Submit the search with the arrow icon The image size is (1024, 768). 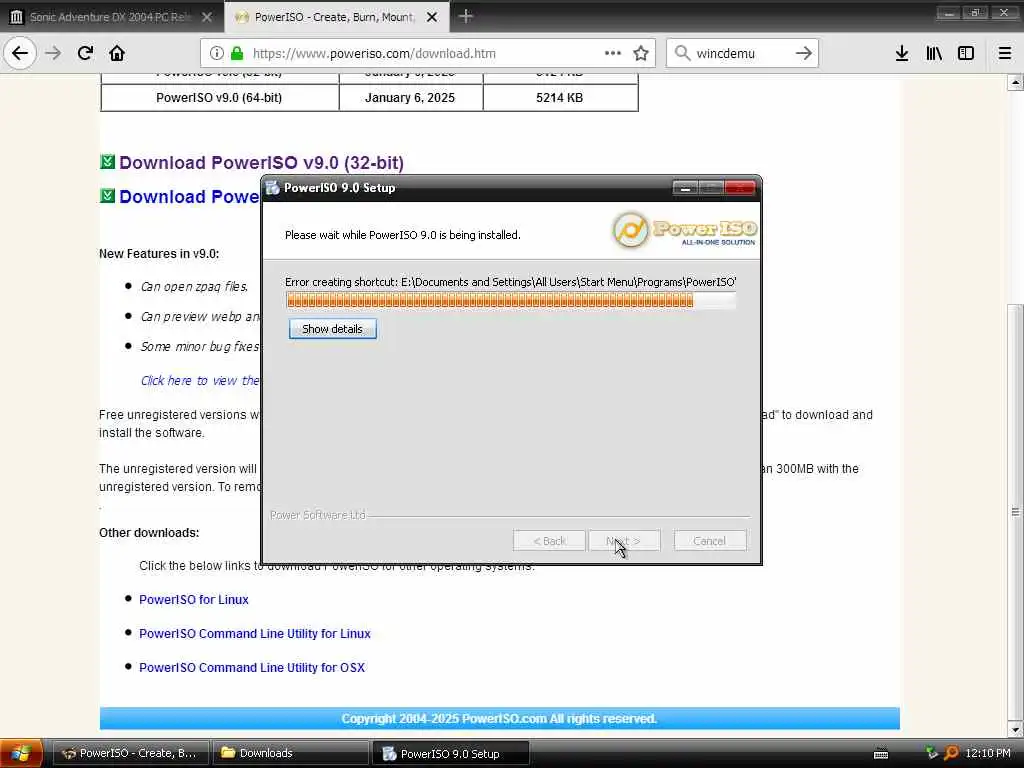point(803,53)
